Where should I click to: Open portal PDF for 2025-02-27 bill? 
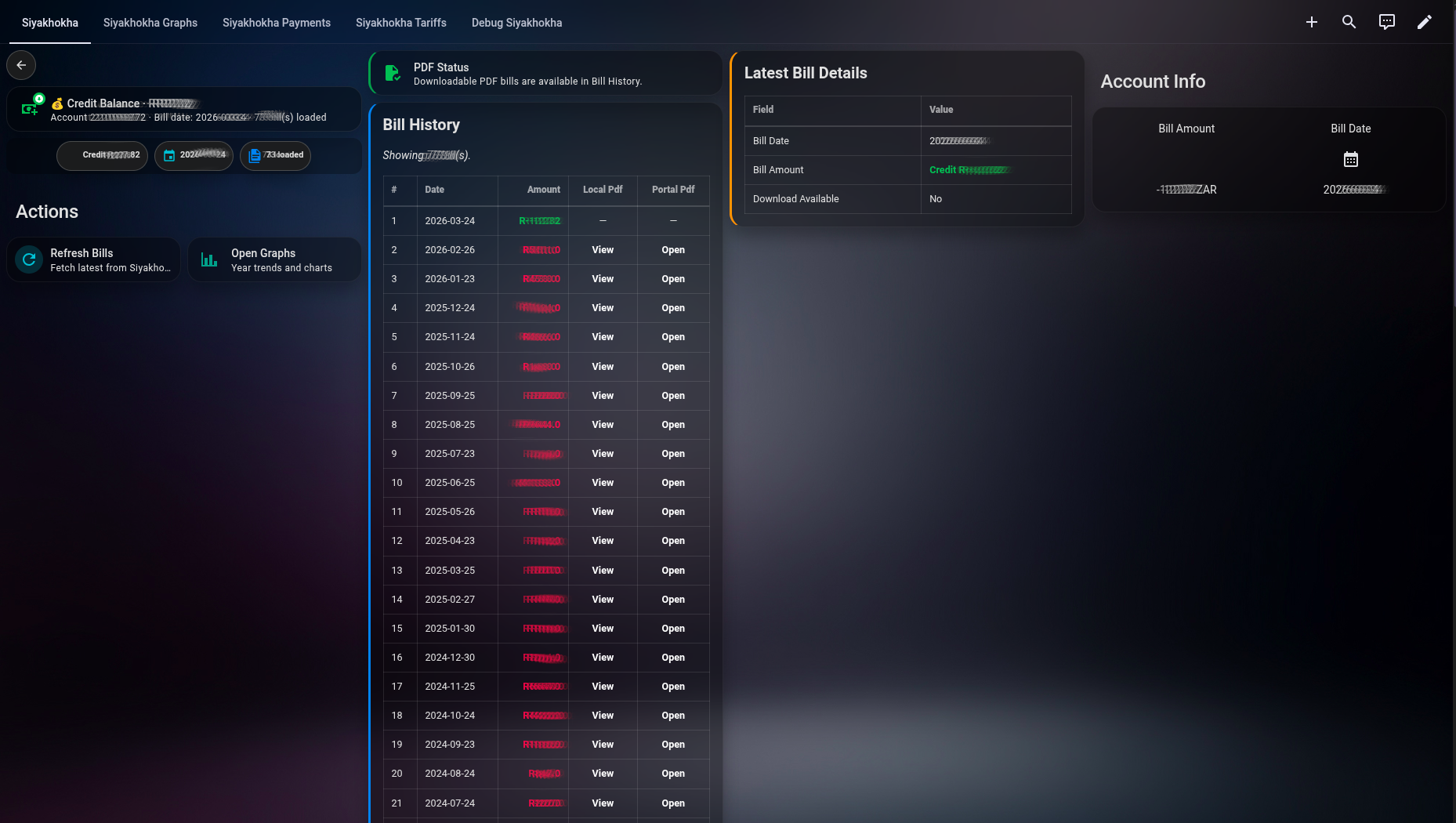tap(673, 600)
